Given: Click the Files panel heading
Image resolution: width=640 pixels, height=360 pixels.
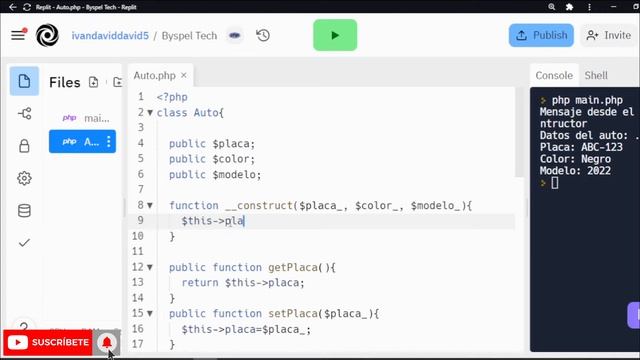Looking at the screenshot, I should coord(64,82).
